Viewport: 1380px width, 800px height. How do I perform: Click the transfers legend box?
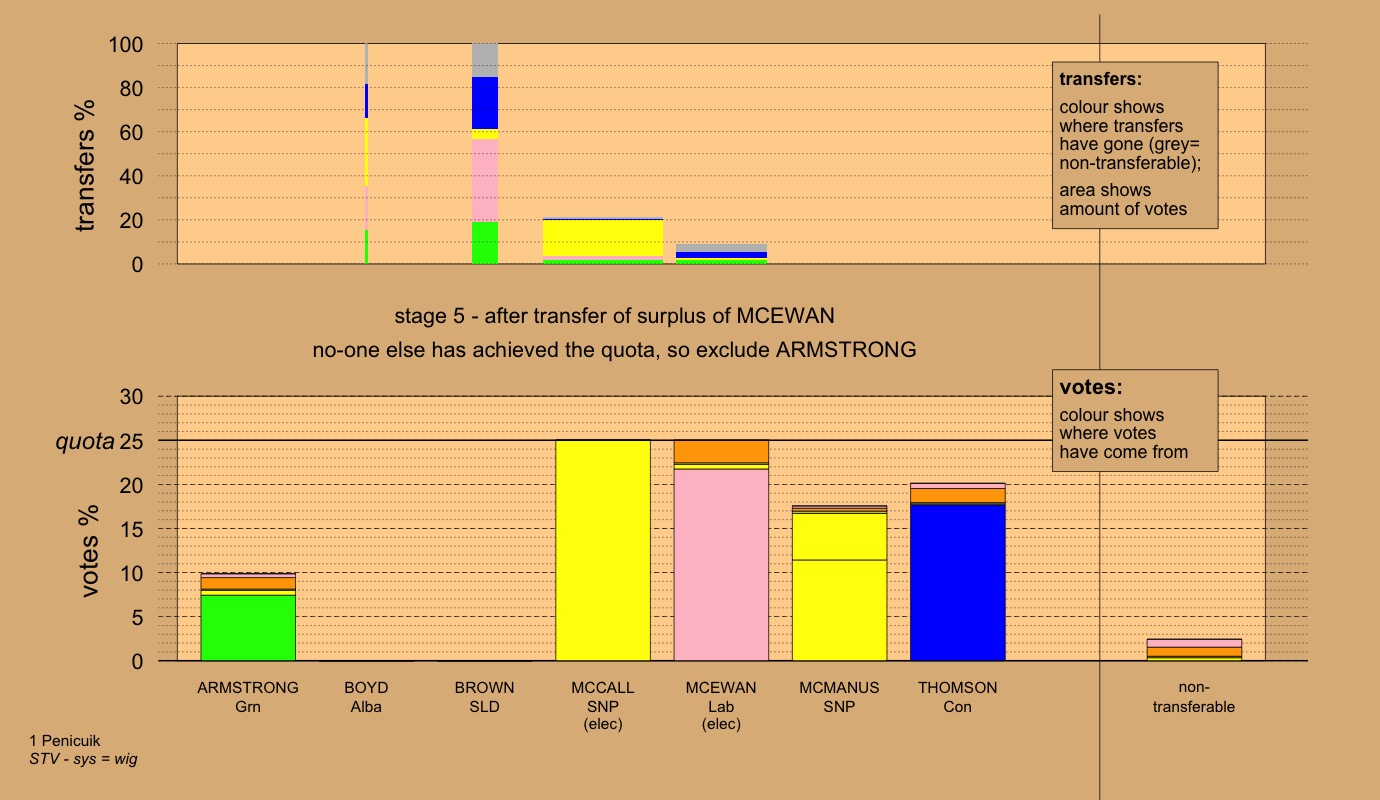pos(1134,145)
